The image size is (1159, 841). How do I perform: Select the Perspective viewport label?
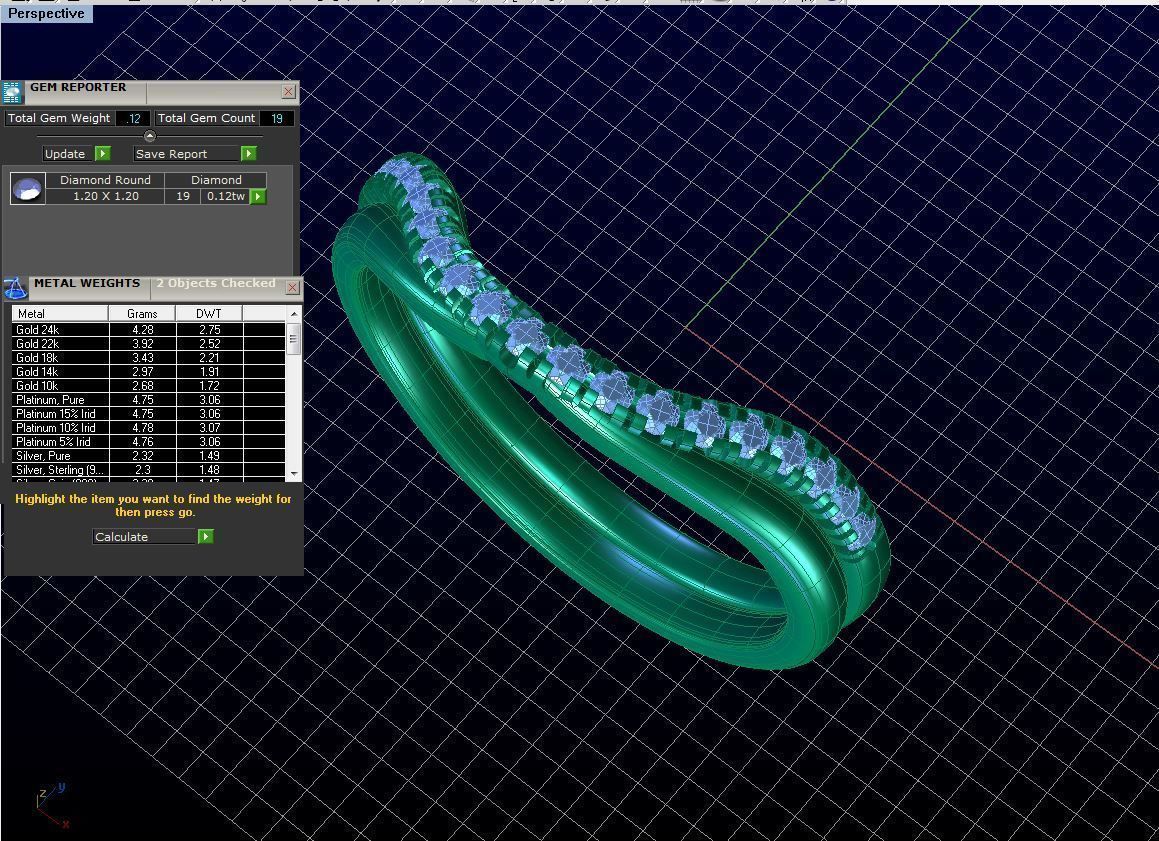pos(47,13)
